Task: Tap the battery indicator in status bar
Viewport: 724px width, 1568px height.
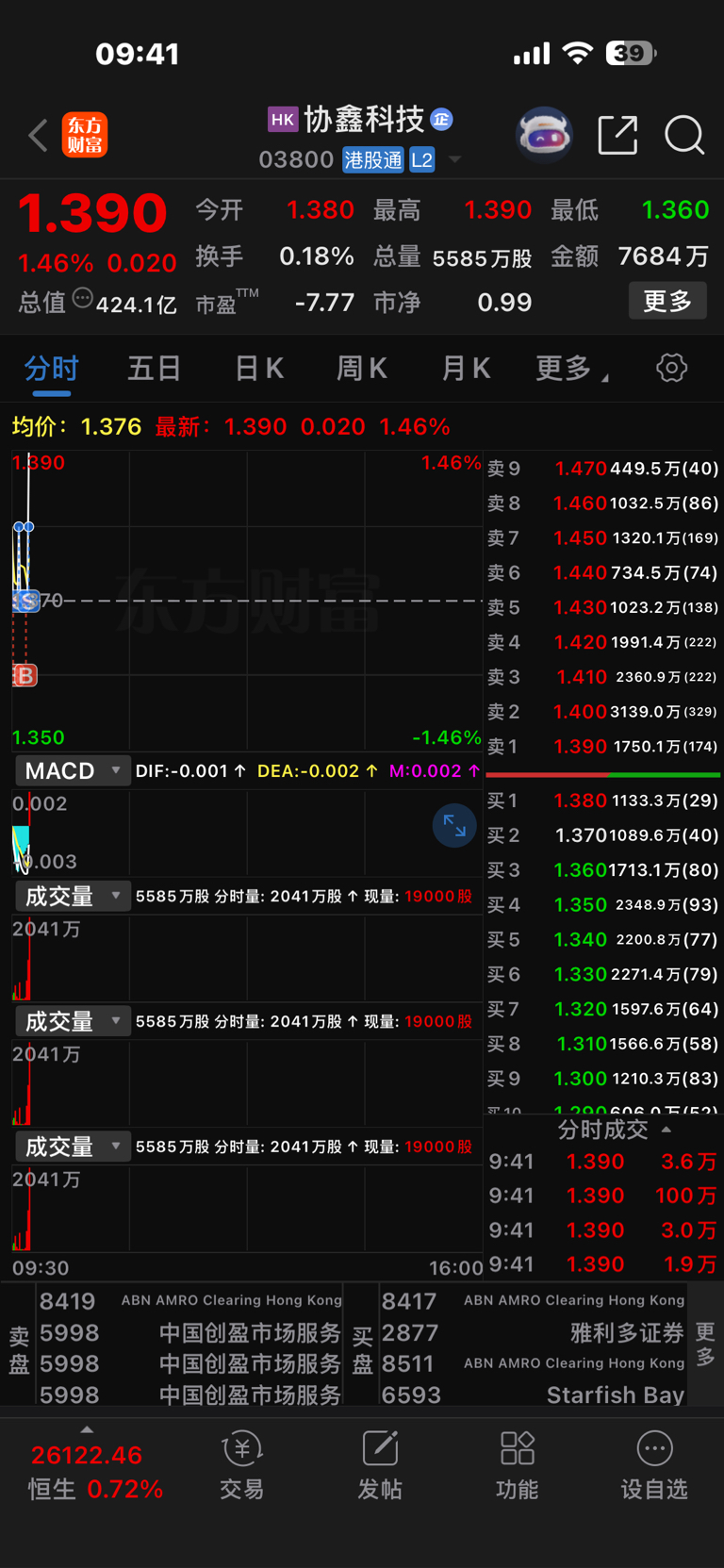Action: pos(631,53)
